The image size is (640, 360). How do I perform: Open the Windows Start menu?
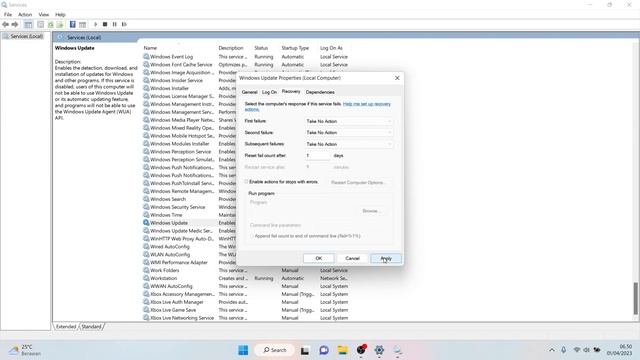click(243, 350)
